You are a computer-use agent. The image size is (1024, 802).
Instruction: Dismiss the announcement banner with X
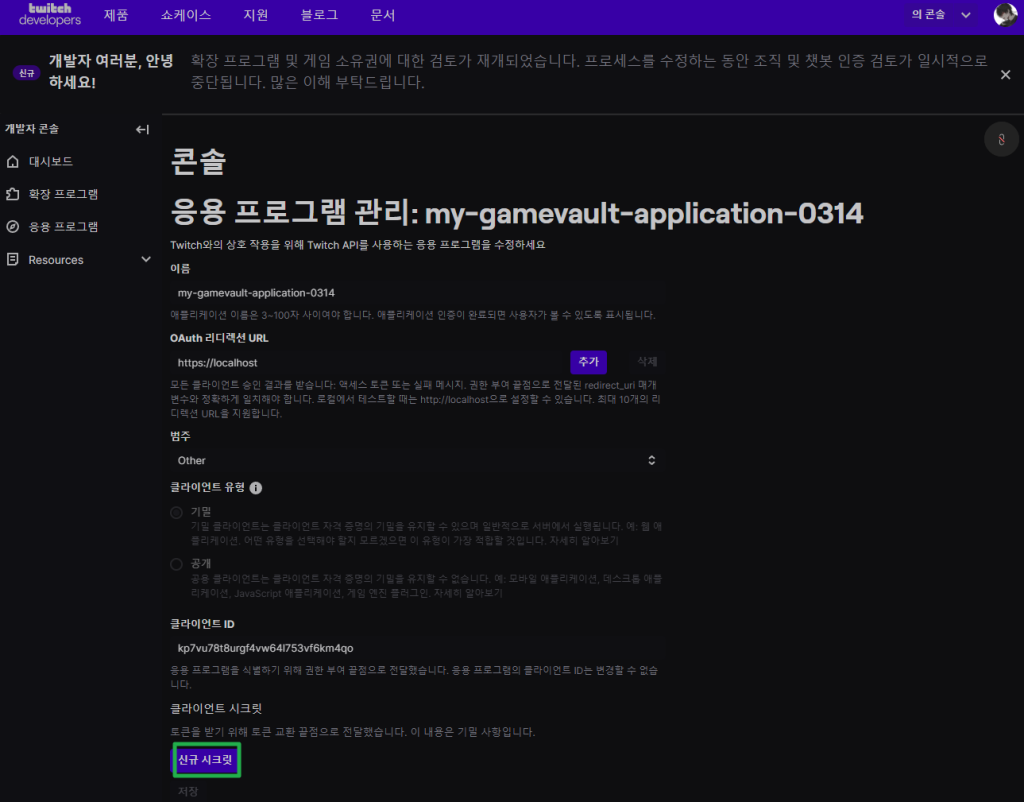(1005, 75)
